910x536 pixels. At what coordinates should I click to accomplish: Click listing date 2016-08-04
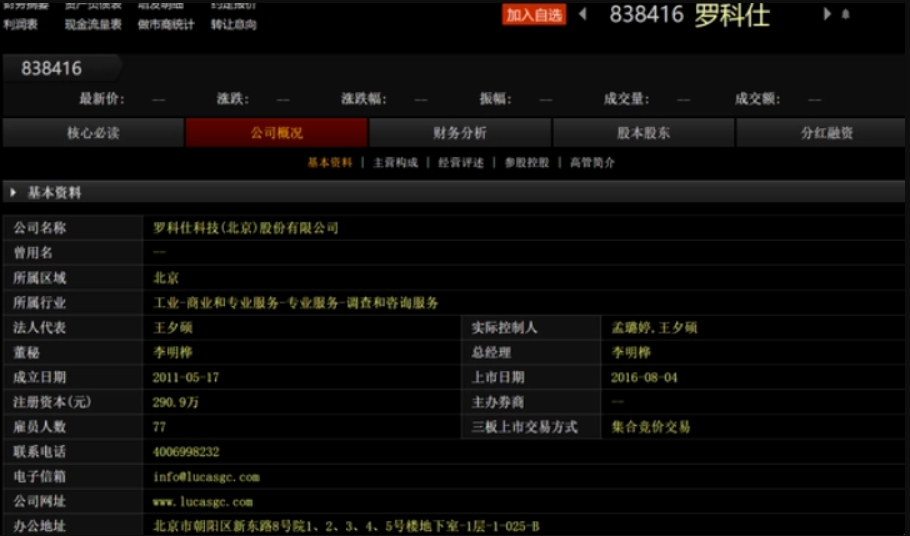(x=644, y=378)
